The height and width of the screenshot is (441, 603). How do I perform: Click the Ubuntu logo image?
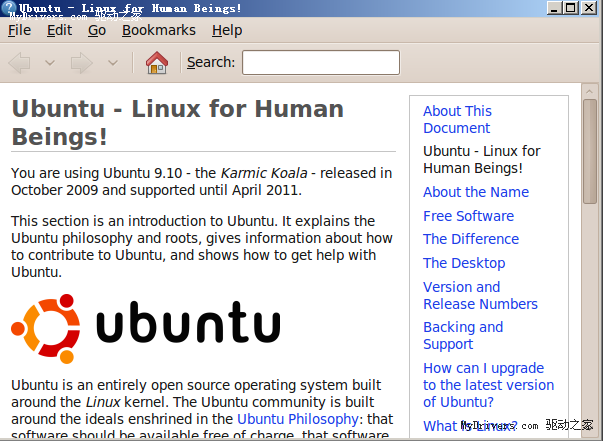point(146,329)
